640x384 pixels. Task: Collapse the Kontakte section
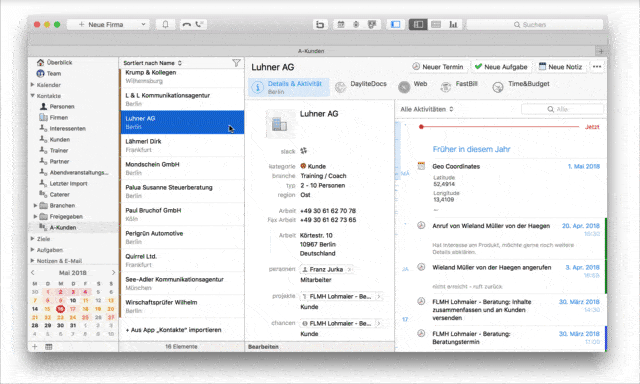click(x=33, y=95)
